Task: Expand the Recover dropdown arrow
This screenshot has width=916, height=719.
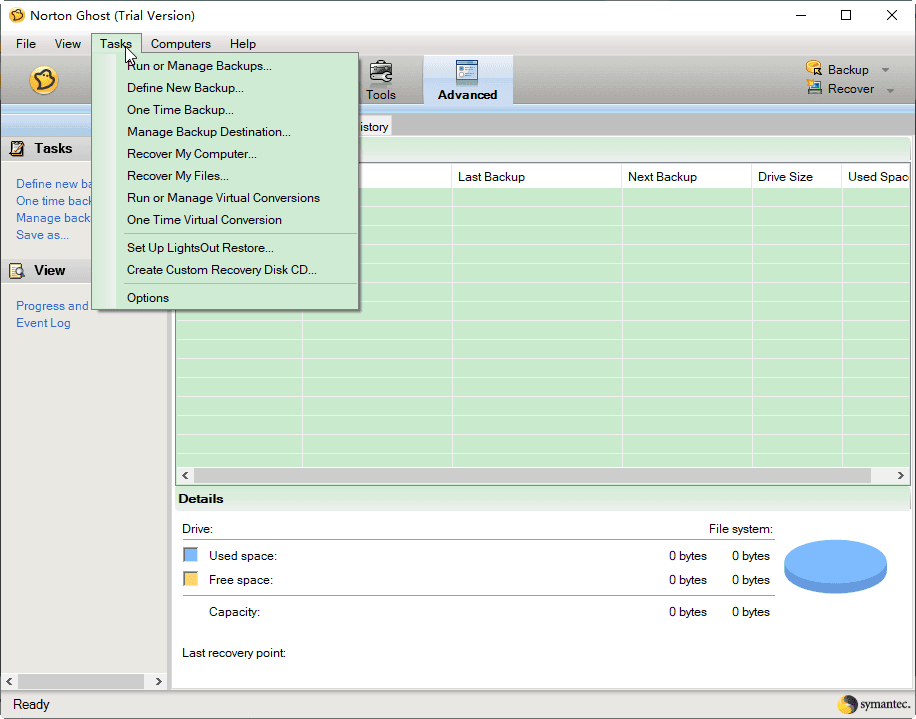Action: 890,90
